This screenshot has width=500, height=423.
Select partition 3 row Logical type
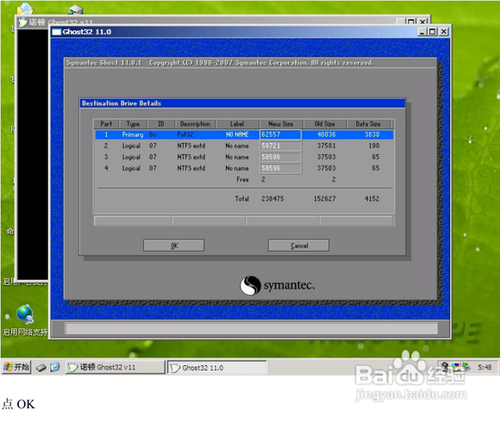pos(131,157)
